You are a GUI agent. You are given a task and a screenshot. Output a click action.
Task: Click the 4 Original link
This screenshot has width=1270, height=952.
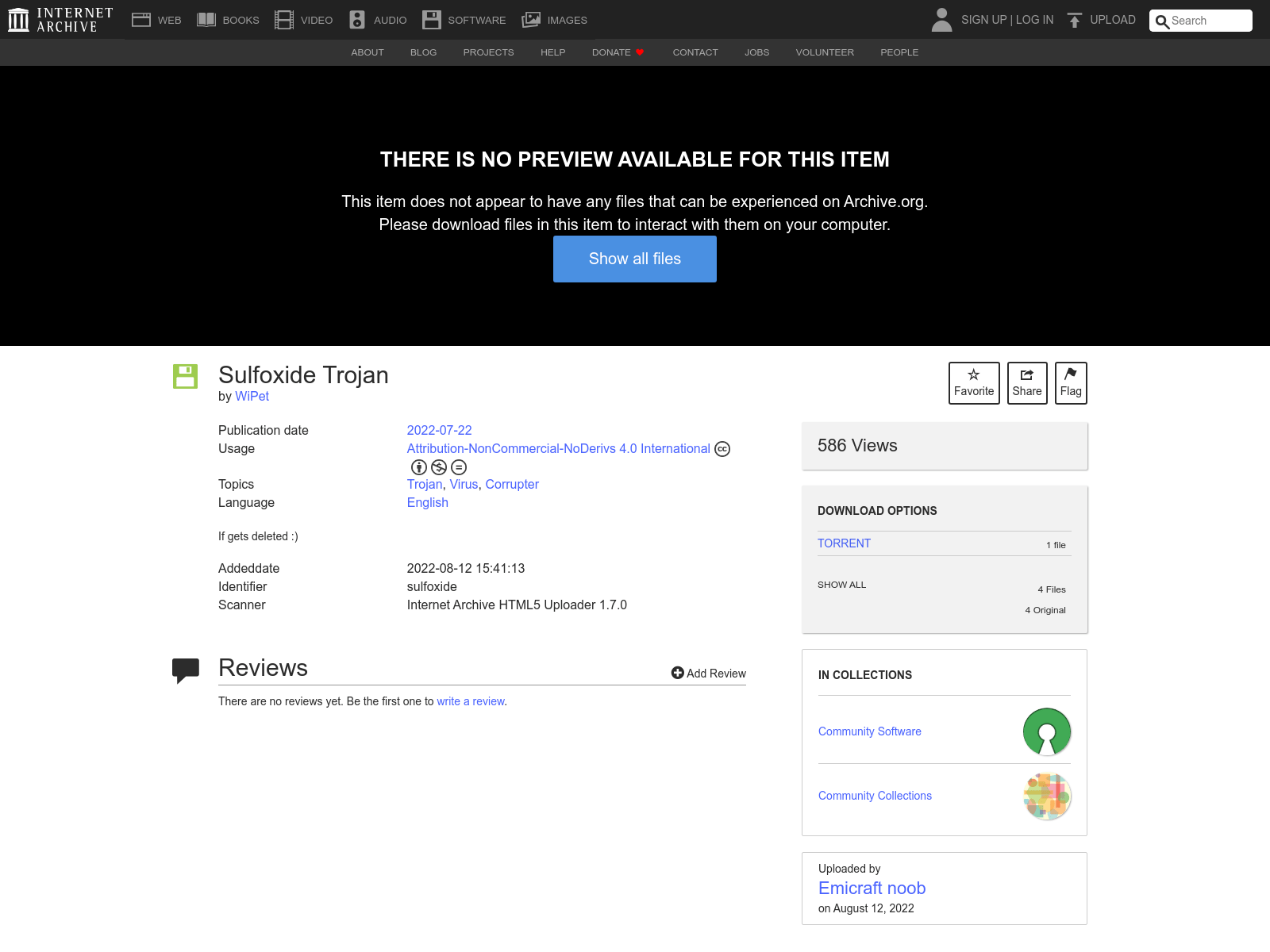pyautogui.click(x=1045, y=610)
